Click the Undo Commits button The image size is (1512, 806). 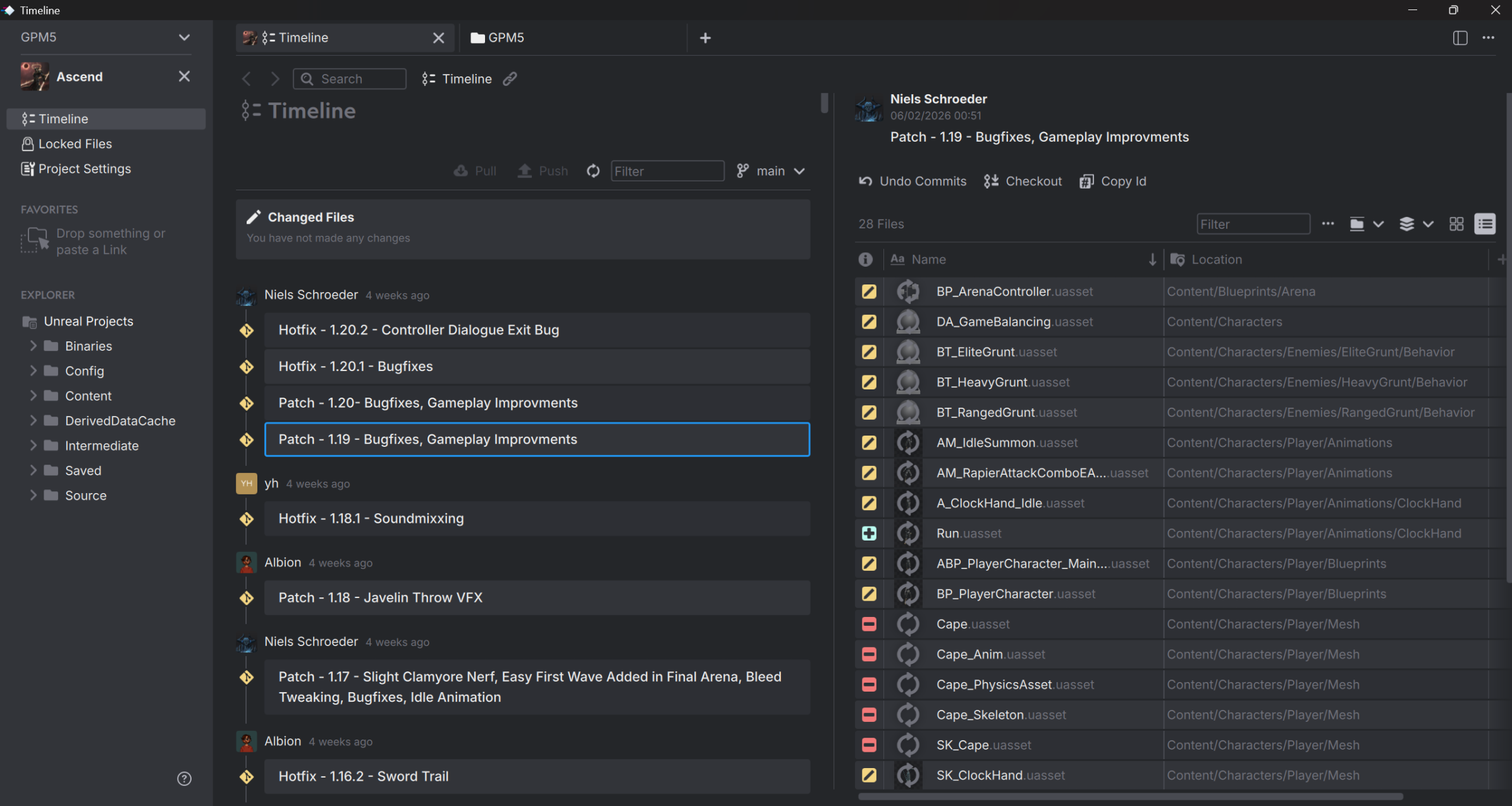click(x=913, y=181)
